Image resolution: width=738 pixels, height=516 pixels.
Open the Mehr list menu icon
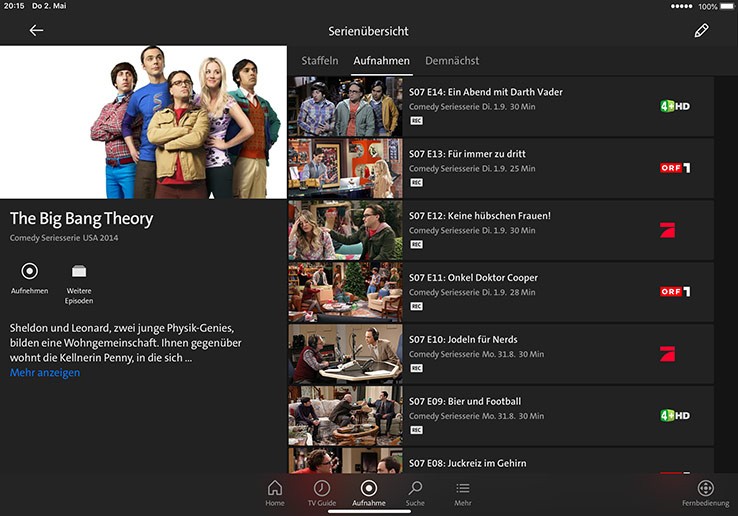coord(462,488)
